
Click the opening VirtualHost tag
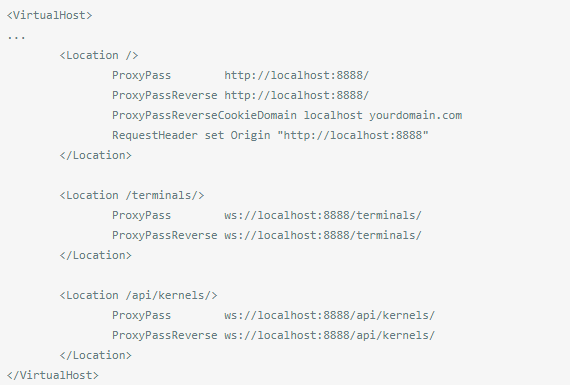tap(49, 15)
